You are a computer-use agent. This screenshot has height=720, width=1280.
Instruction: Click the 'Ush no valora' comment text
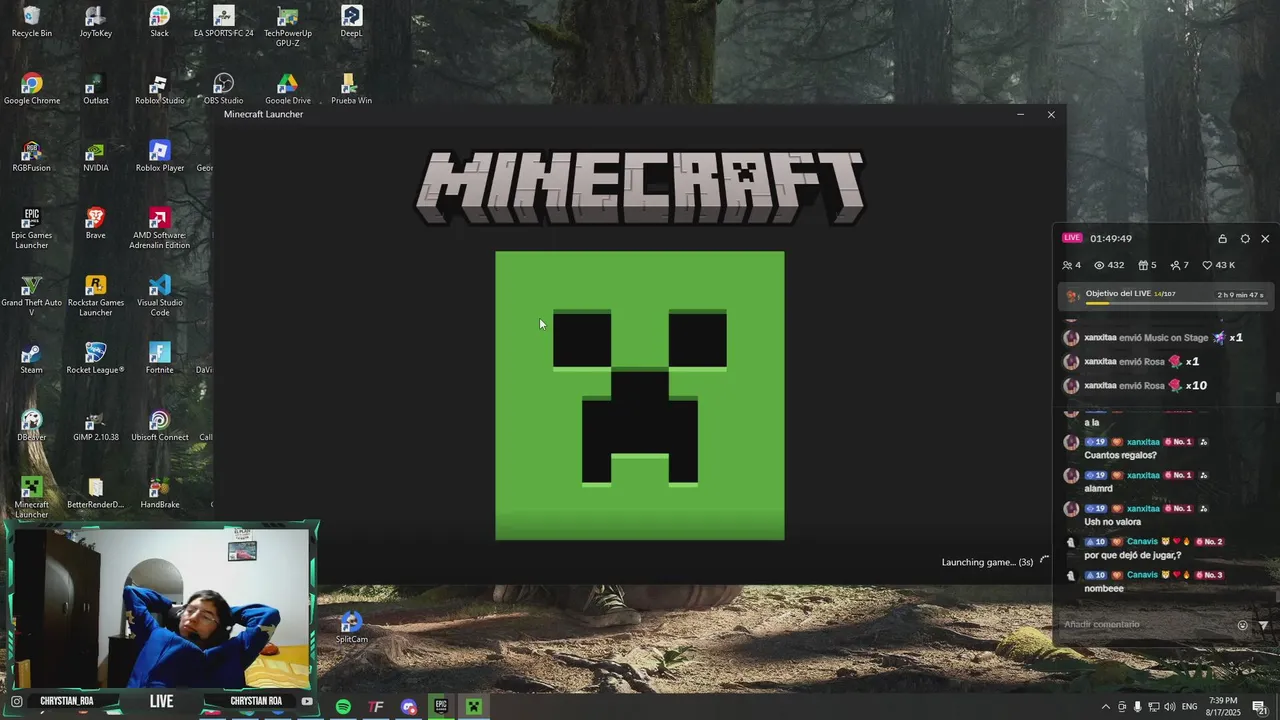click(1112, 522)
